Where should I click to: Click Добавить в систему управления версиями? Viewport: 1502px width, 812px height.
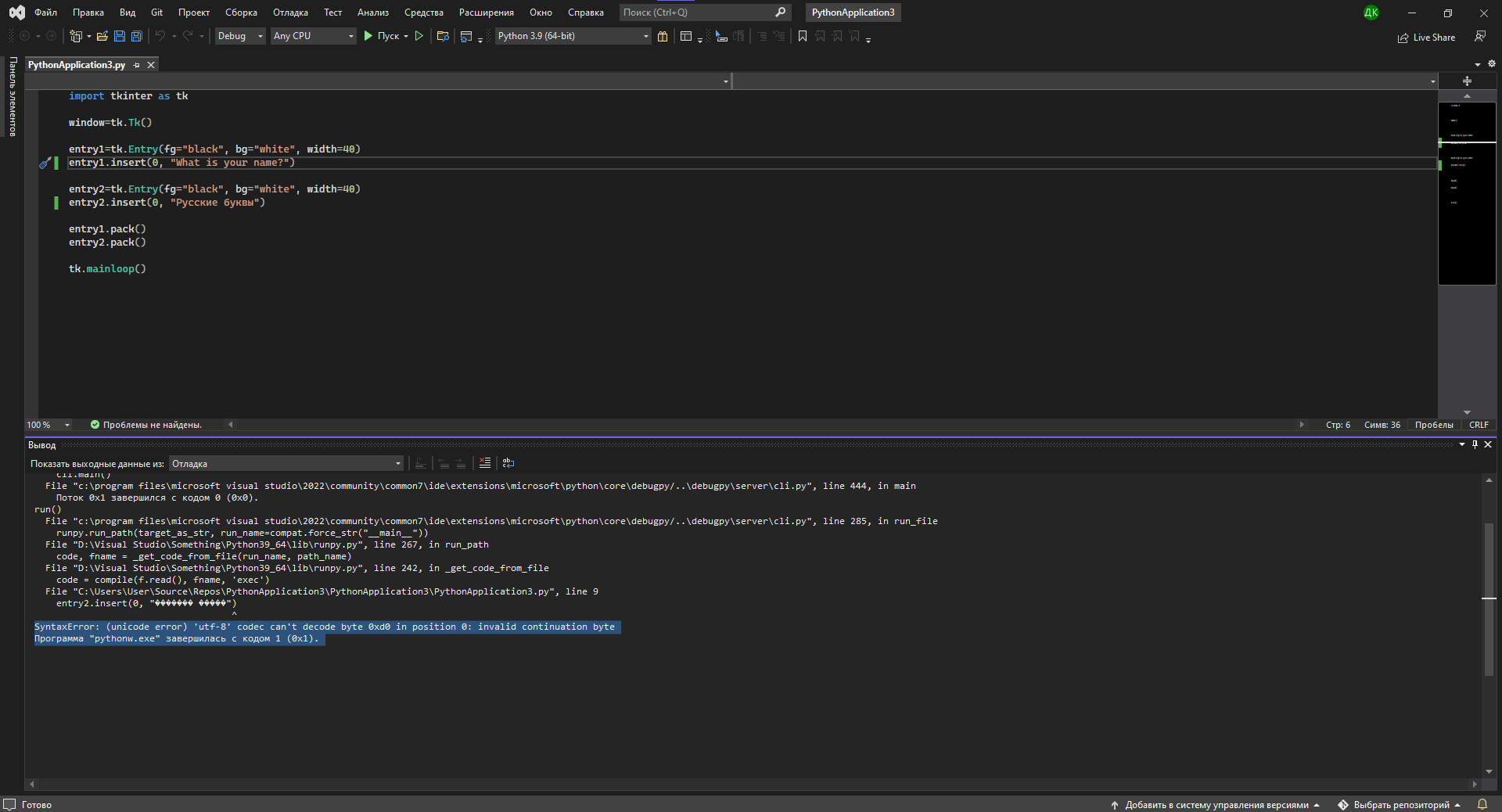coord(1215,805)
